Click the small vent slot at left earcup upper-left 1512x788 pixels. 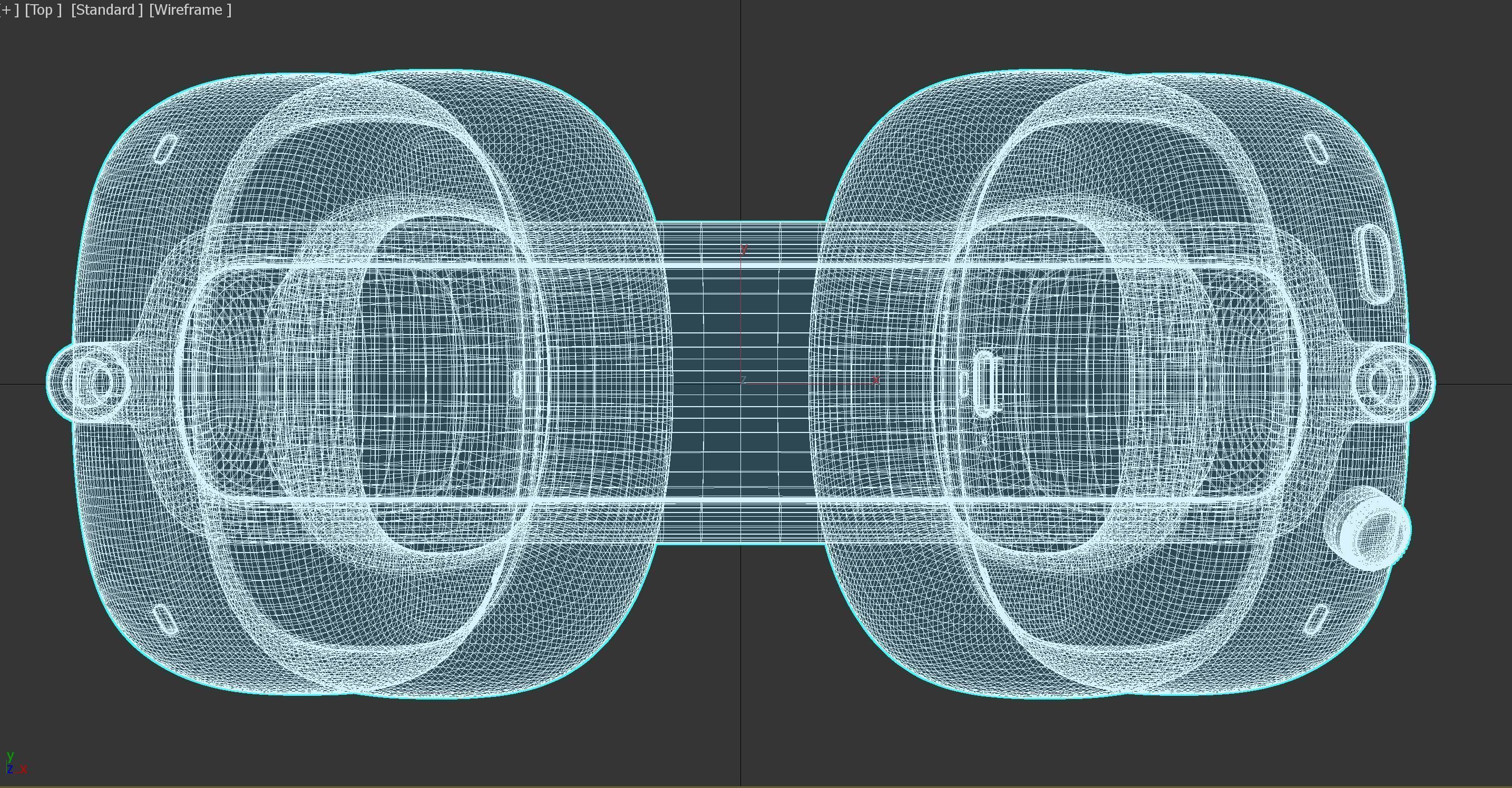click(x=166, y=149)
